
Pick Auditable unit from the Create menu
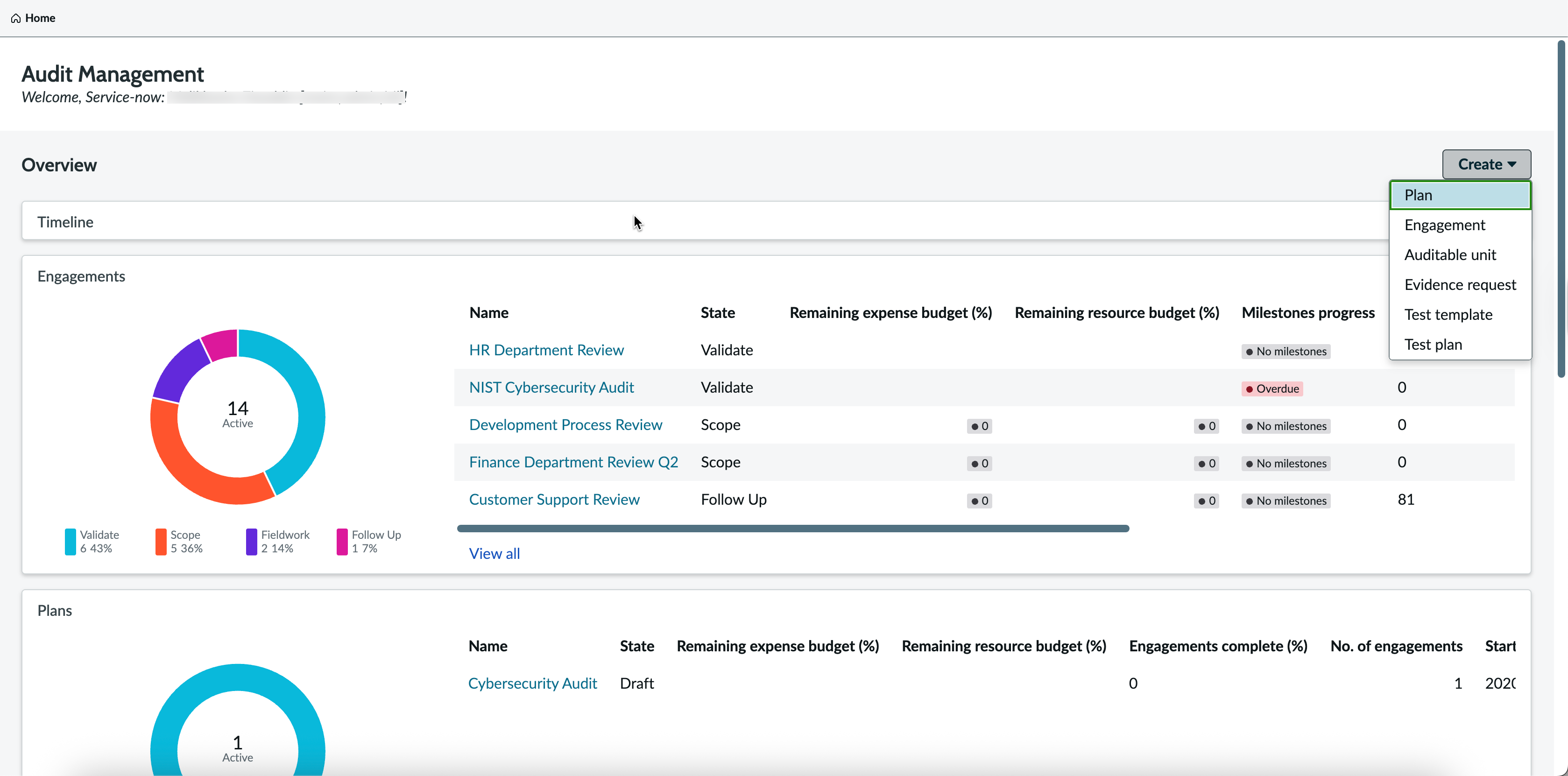pos(1460,255)
